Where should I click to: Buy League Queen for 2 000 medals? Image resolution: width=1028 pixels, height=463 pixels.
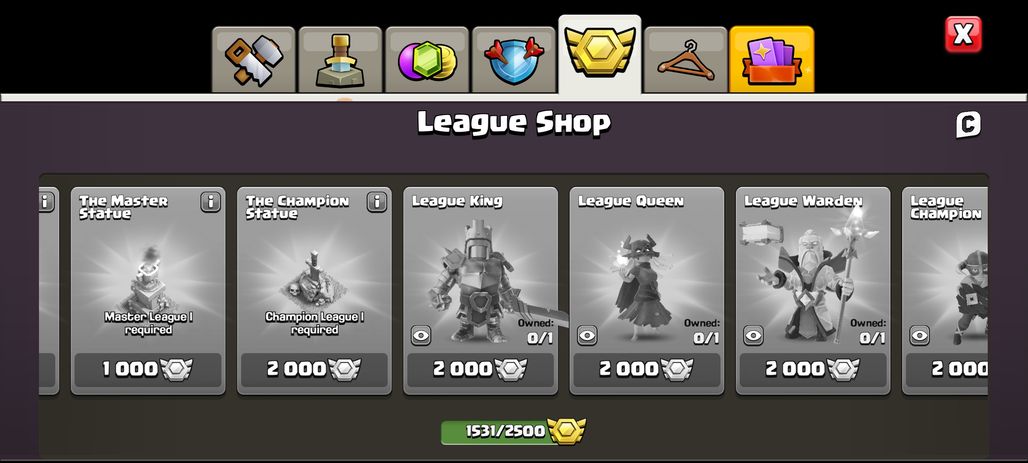pyautogui.click(x=647, y=370)
